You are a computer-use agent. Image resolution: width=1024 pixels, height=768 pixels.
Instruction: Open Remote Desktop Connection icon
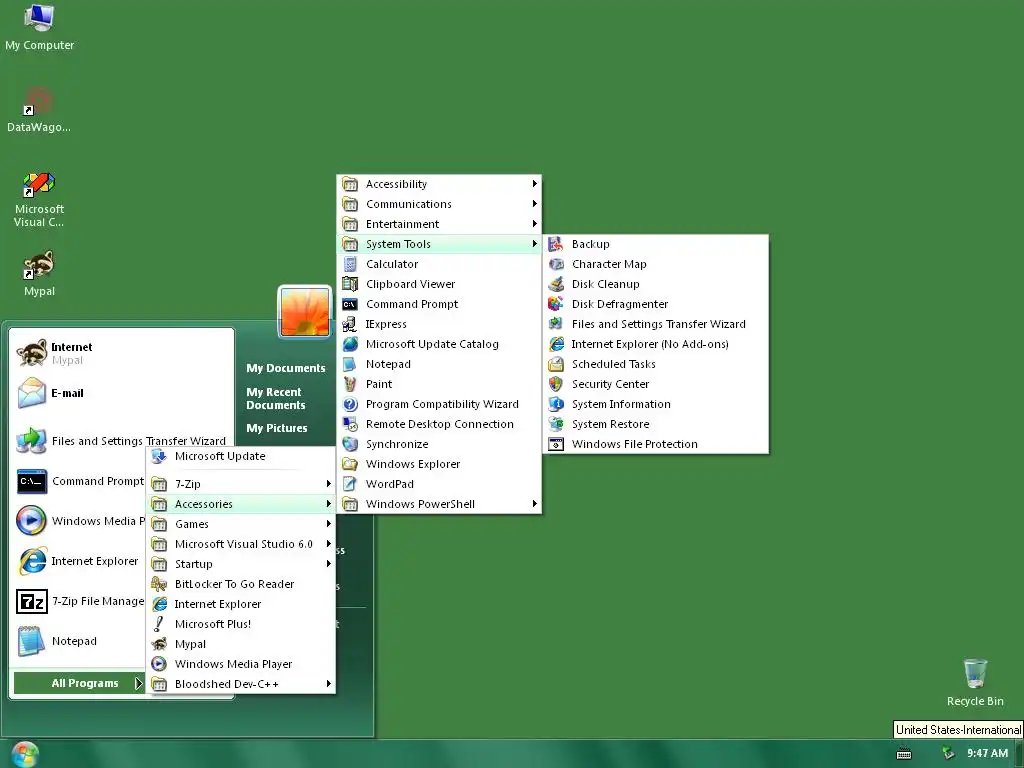(x=350, y=424)
